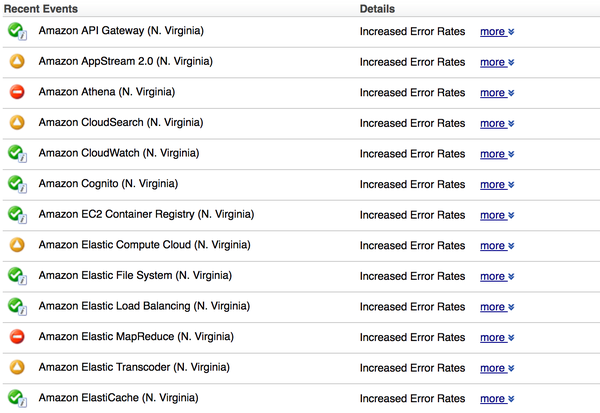
Task: Click the green resolved icon for Amazon API Gateway
Action: click(17, 31)
